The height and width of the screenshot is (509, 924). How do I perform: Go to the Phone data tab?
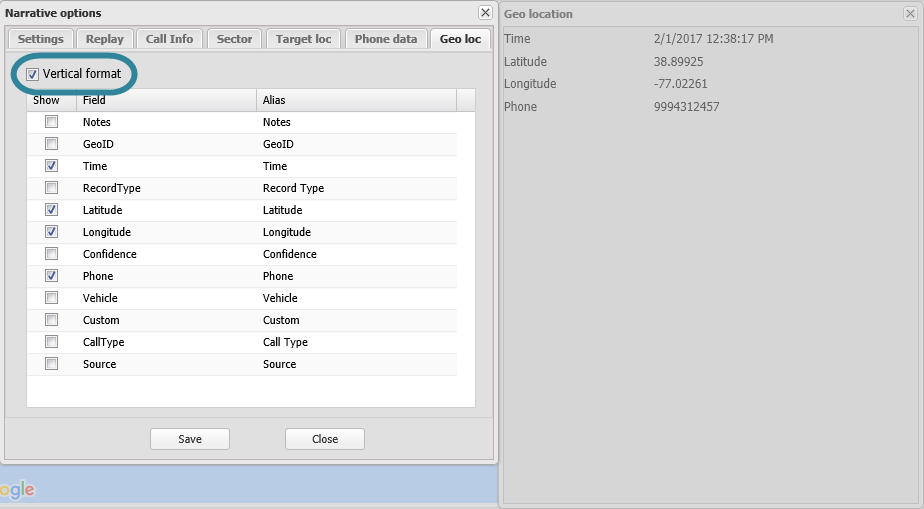(x=385, y=39)
